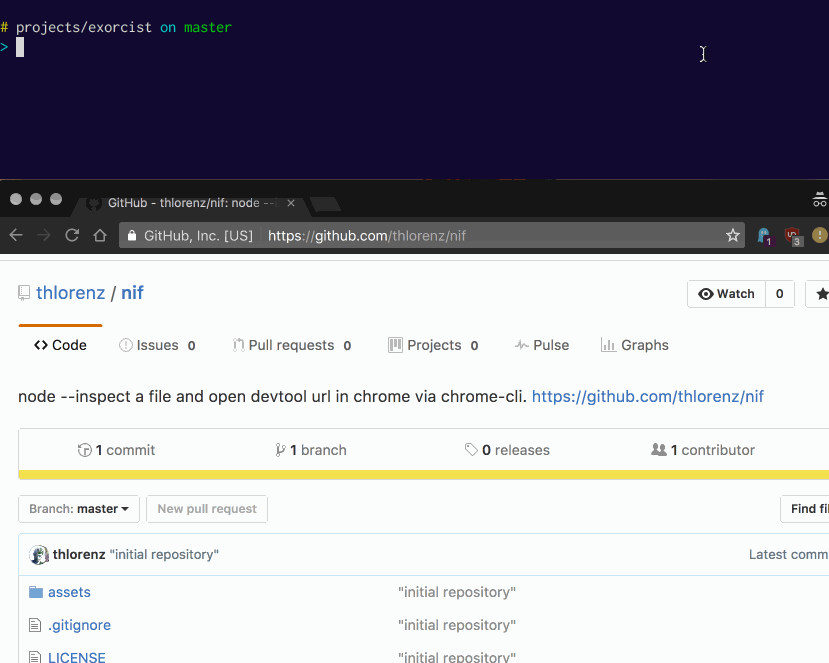View the 0 releases page
829x663 pixels.
click(507, 450)
